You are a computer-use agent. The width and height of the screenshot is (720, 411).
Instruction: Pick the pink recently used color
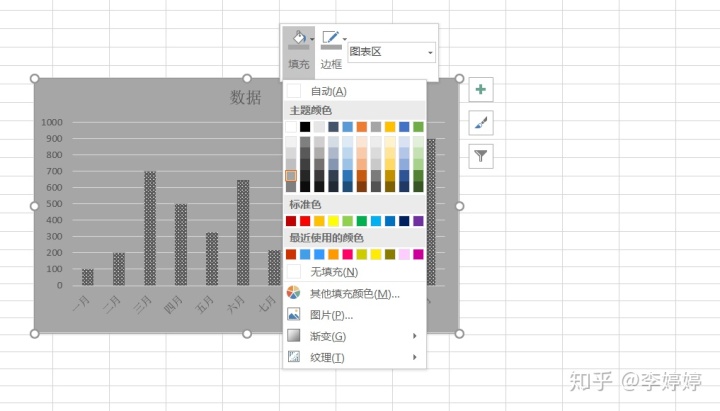tap(348, 254)
